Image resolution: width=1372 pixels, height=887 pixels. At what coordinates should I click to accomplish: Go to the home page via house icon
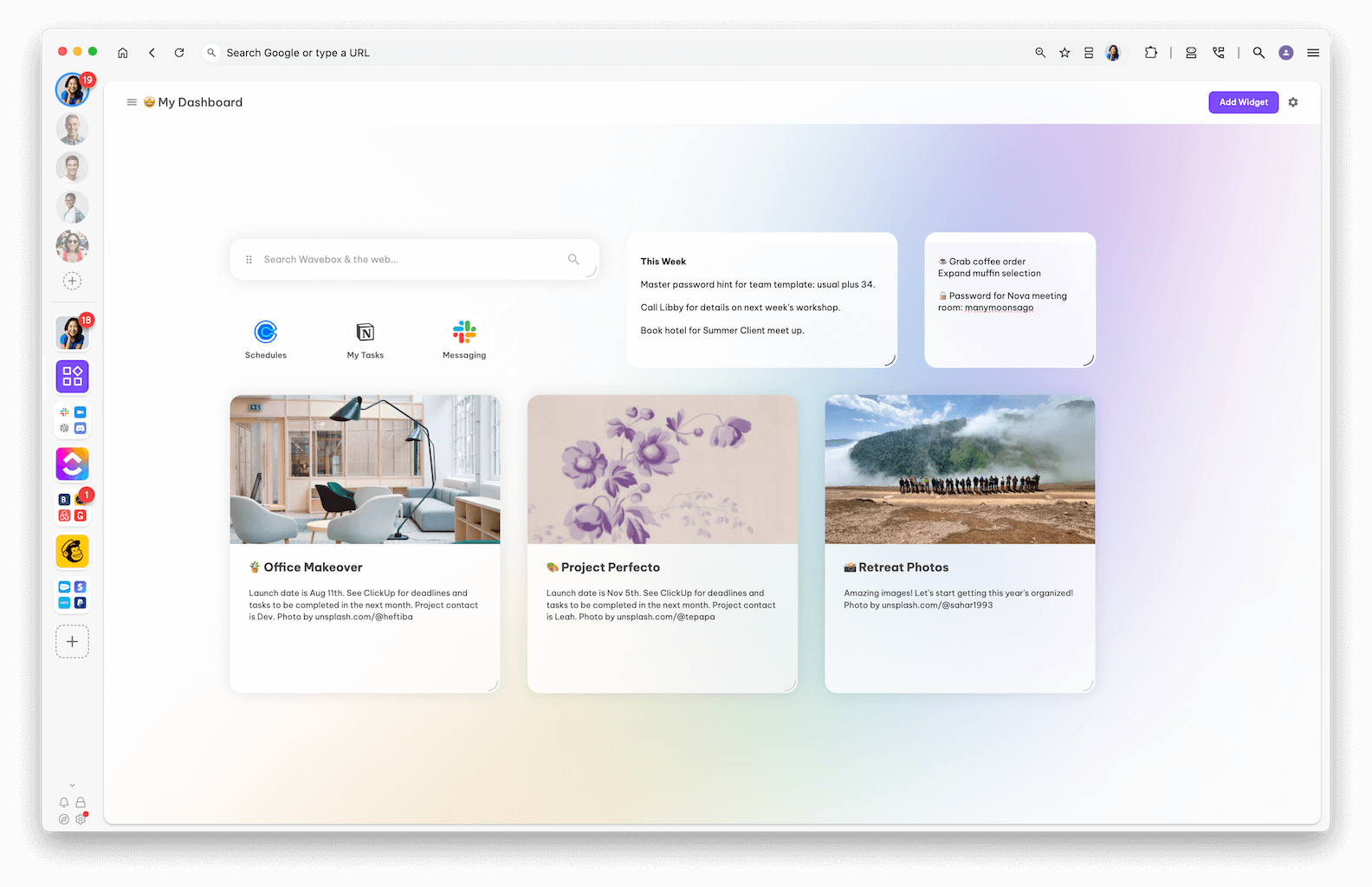pos(123,53)
